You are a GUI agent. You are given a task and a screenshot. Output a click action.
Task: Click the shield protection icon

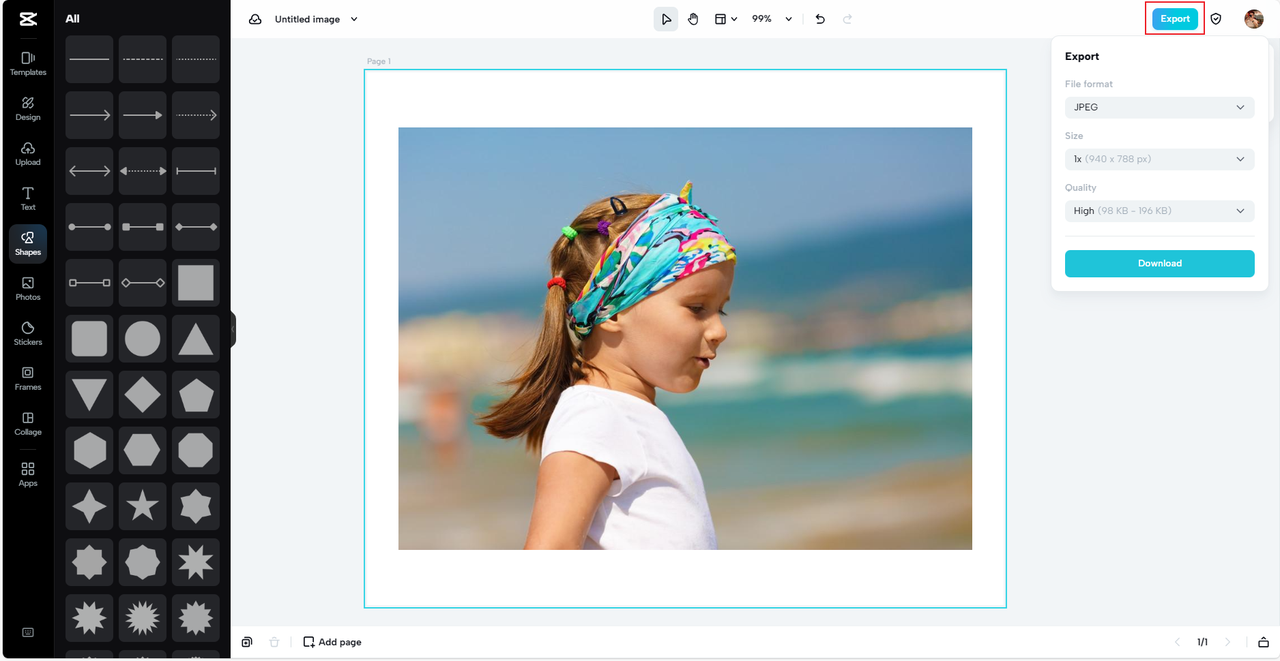coord(1216,19)
